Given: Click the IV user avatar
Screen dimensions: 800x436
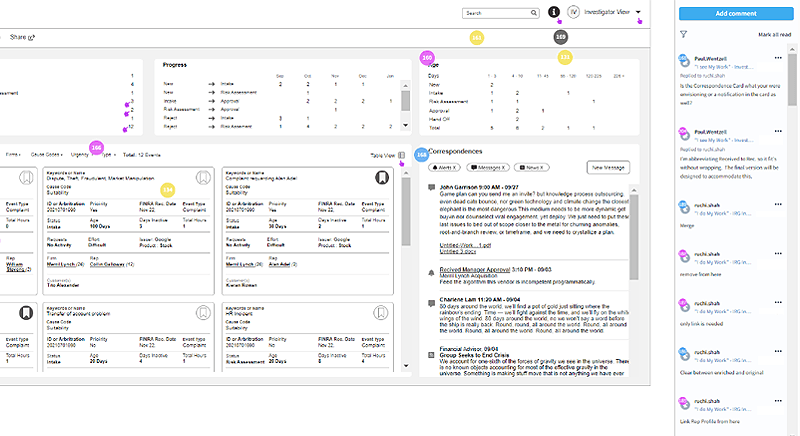Looking at the screenshot, I should pyautogui.click(x=573, y=12).
